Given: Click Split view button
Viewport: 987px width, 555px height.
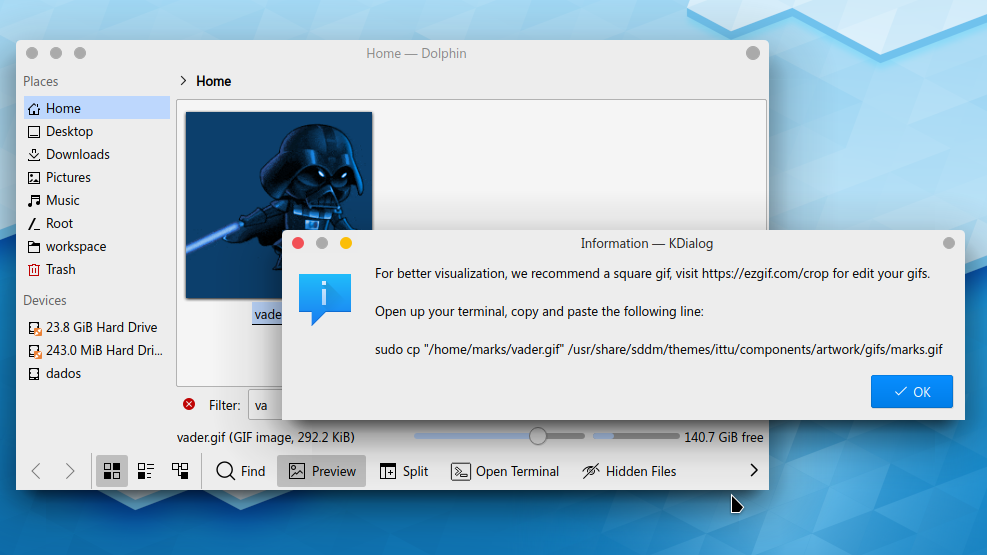Looking at the screenshot, I should tap(404, 471).
